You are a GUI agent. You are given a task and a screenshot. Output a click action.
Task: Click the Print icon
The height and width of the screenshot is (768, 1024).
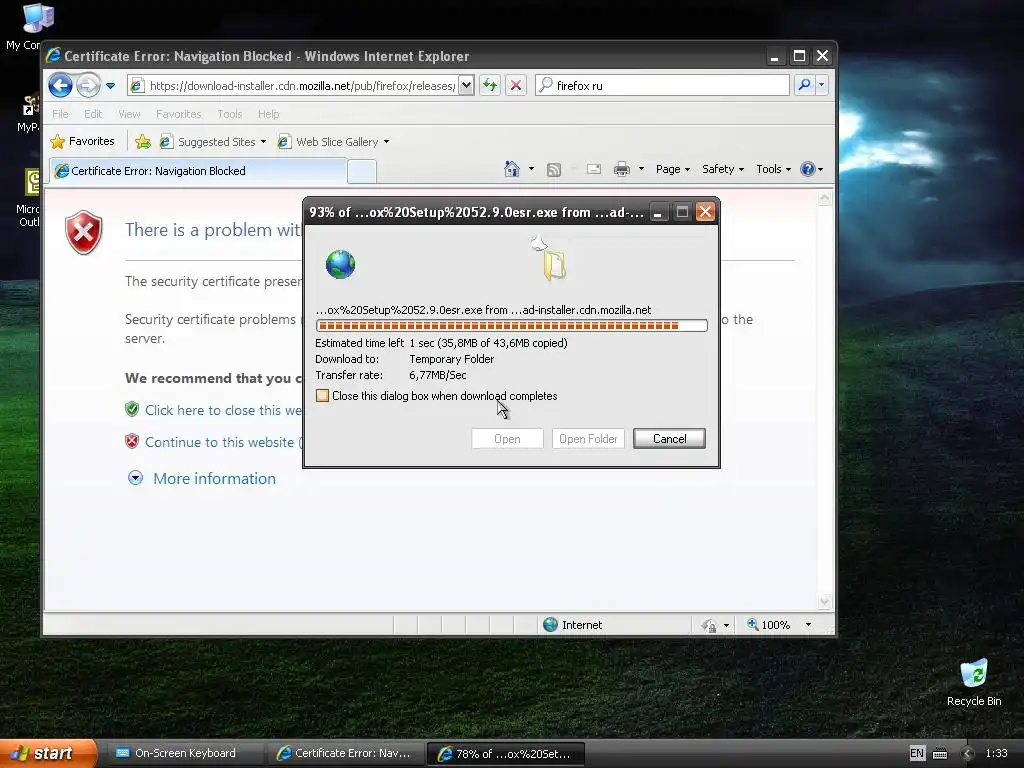(622, 169)
